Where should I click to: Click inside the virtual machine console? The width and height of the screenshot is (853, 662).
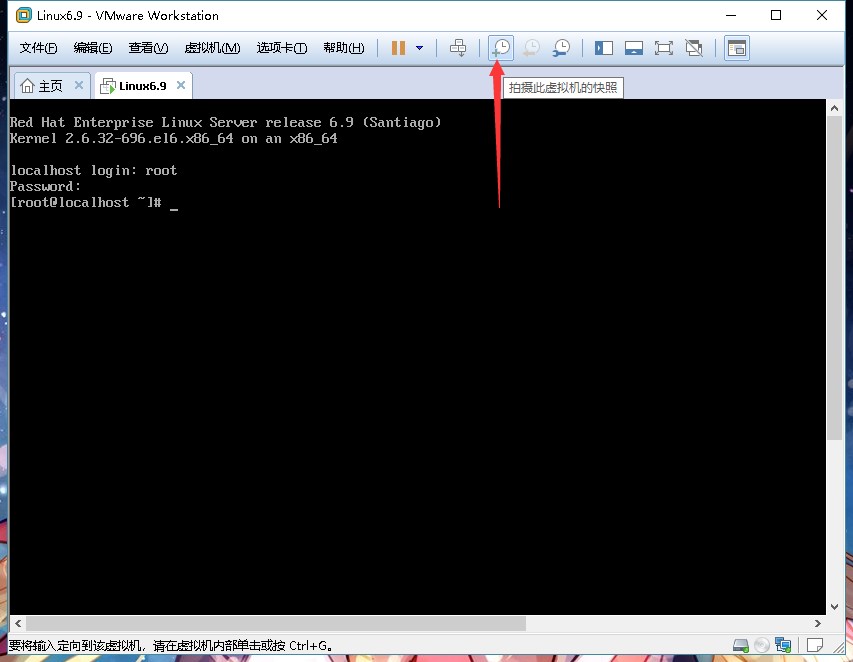417,357
